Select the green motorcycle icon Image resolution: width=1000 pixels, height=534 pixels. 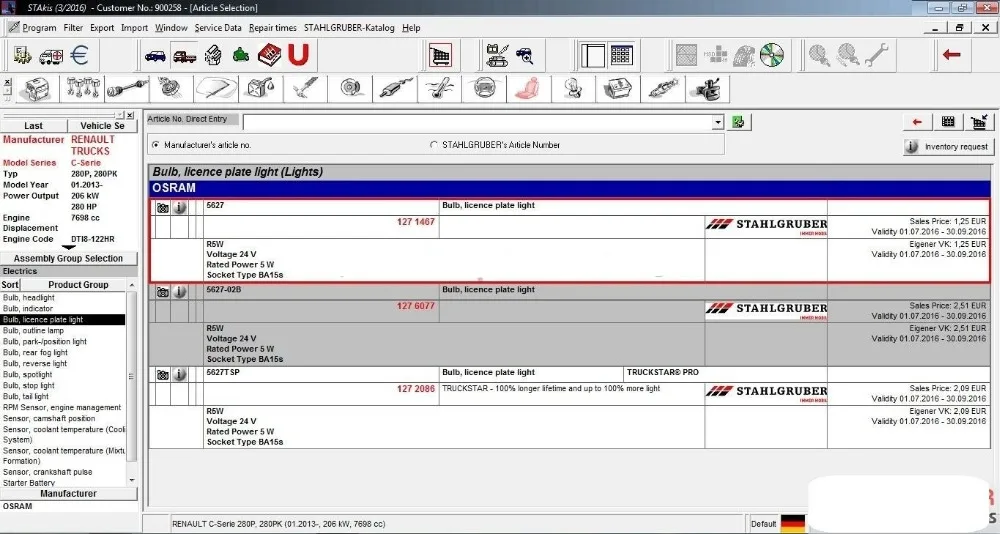point(240,56)
